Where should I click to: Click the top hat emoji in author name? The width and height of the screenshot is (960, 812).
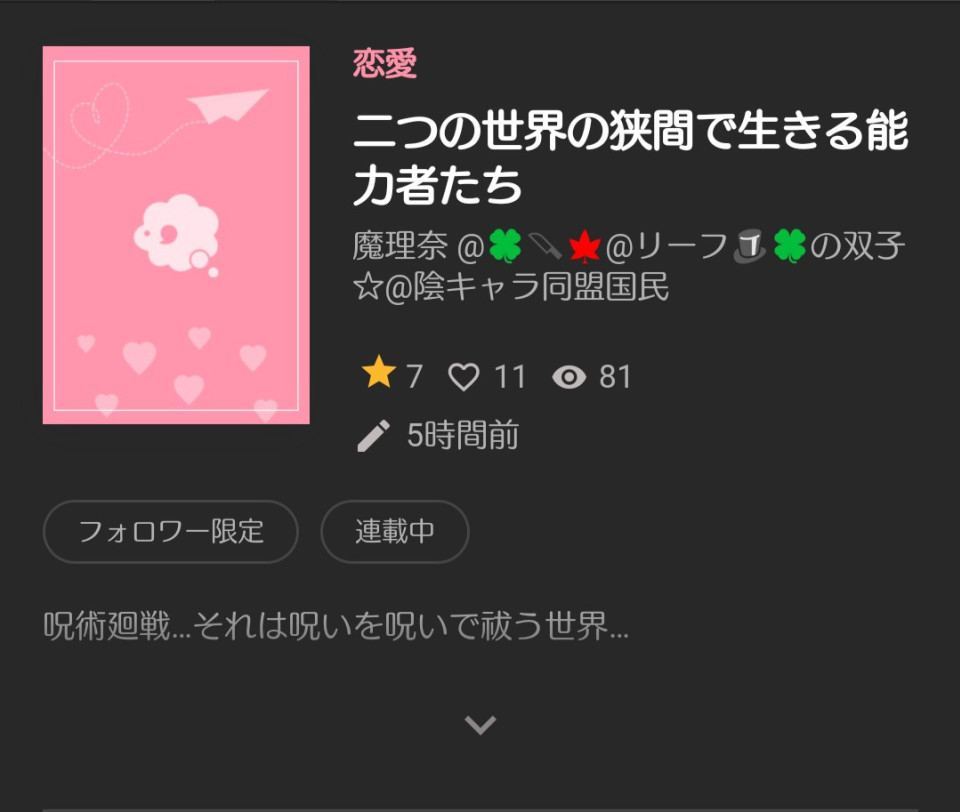pyautogui.click(x=749, y=246)
